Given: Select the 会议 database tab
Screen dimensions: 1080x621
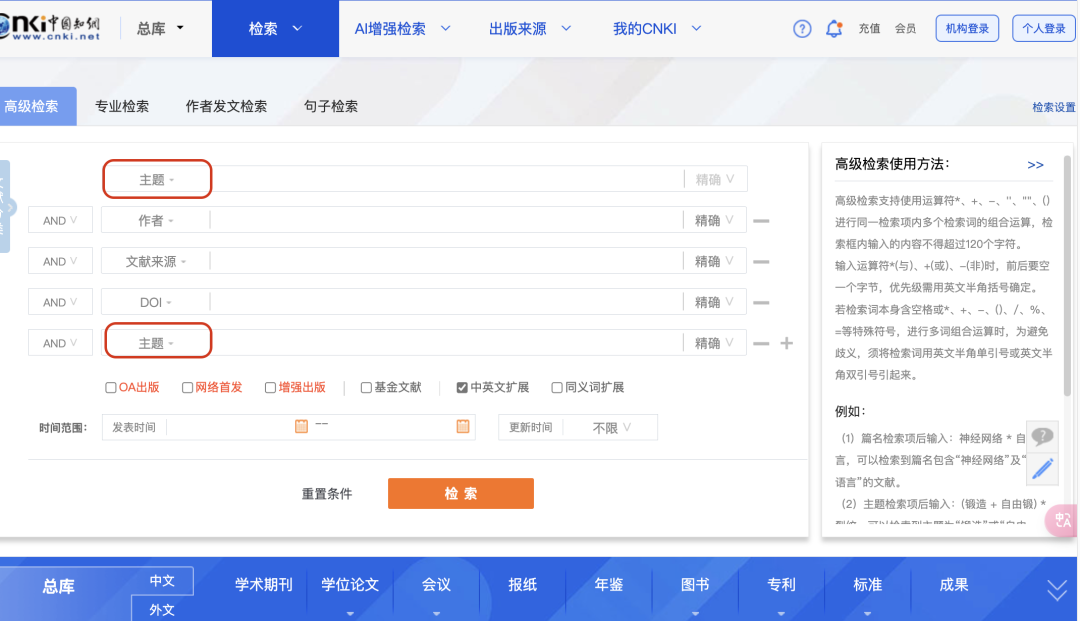Looking at the screenshot, I should pyautogui.click(x=436, y=585).
